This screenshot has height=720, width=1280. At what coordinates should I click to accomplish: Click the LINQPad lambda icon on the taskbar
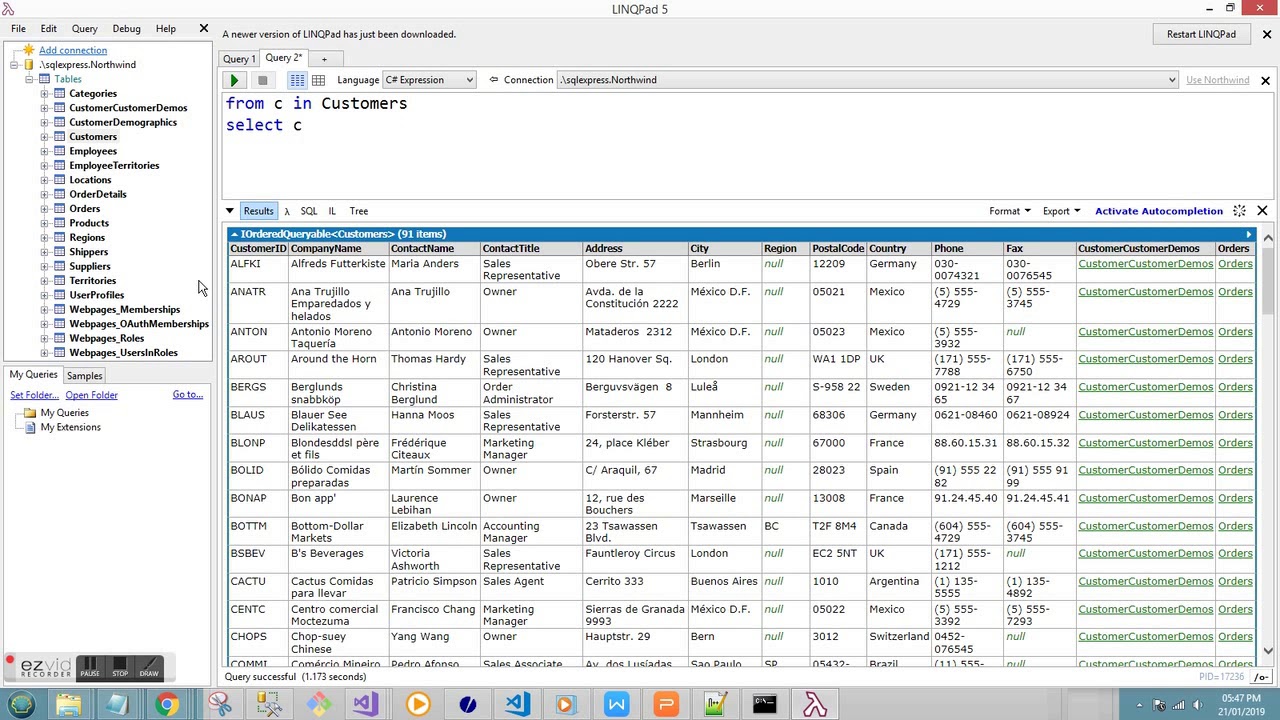pos(815,705)
